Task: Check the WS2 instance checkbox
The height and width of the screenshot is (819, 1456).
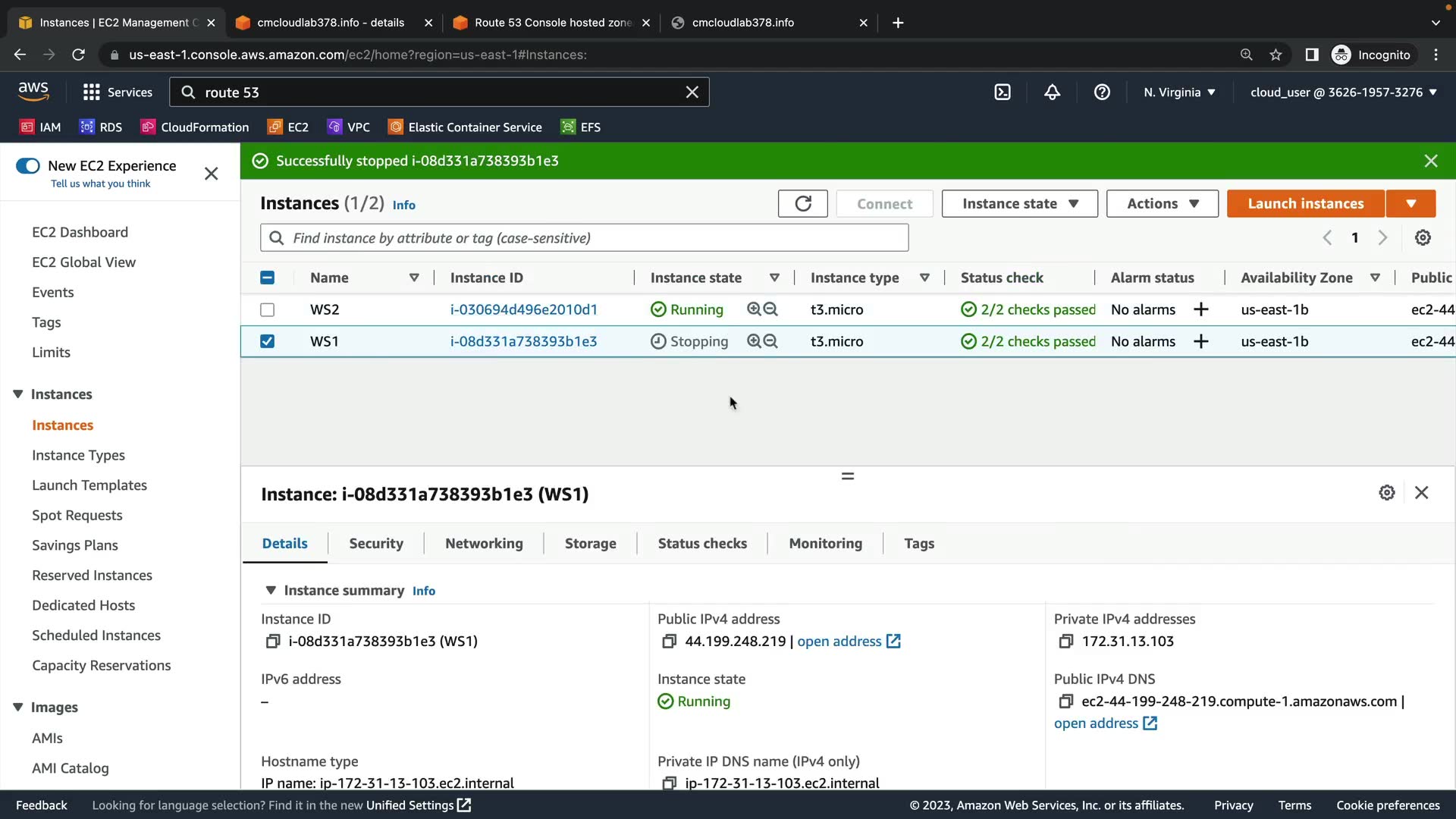Action: click(x=267, y=309)
